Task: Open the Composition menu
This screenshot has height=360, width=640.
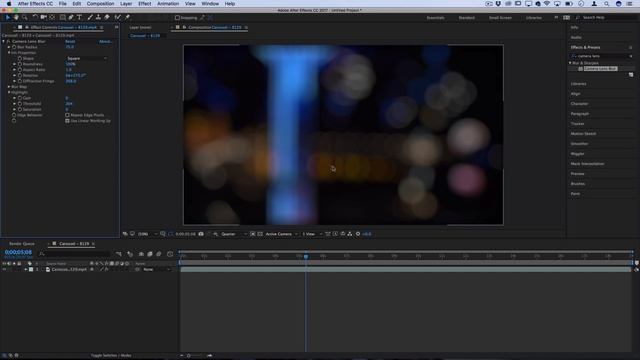Action: tap(100, 4)
